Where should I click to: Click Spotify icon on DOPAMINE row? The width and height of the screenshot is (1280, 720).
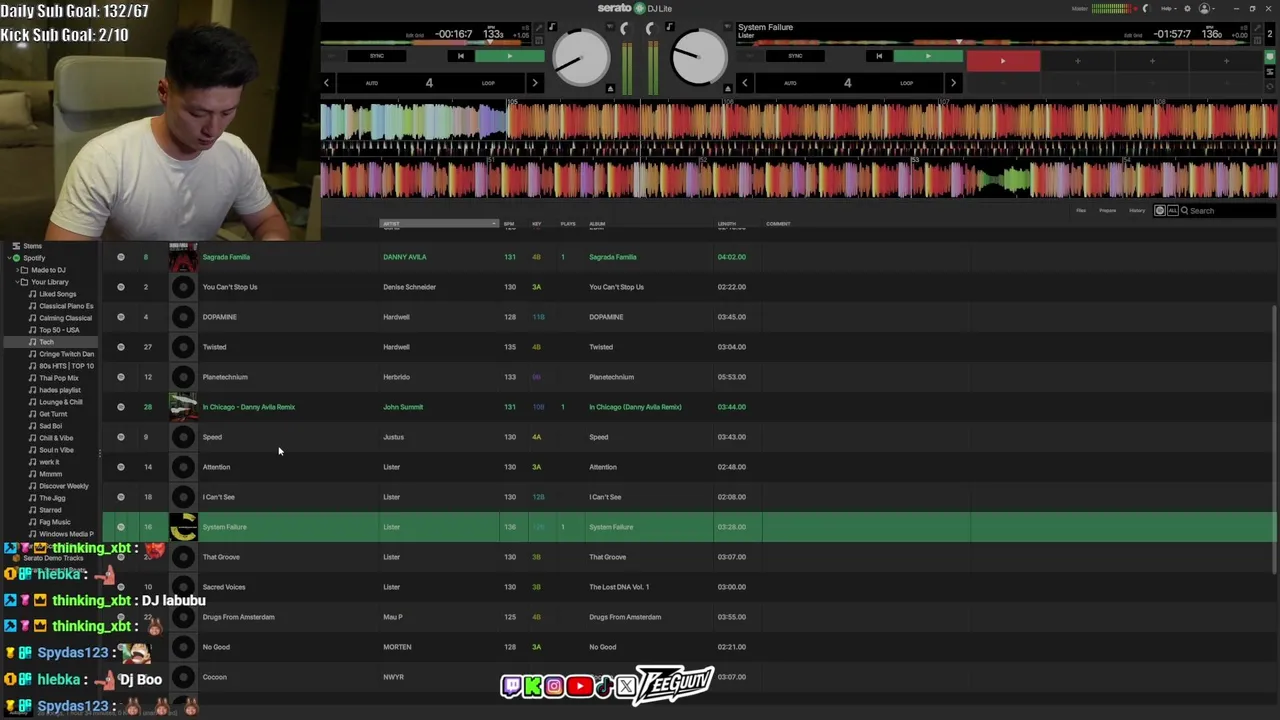(121, 317)
